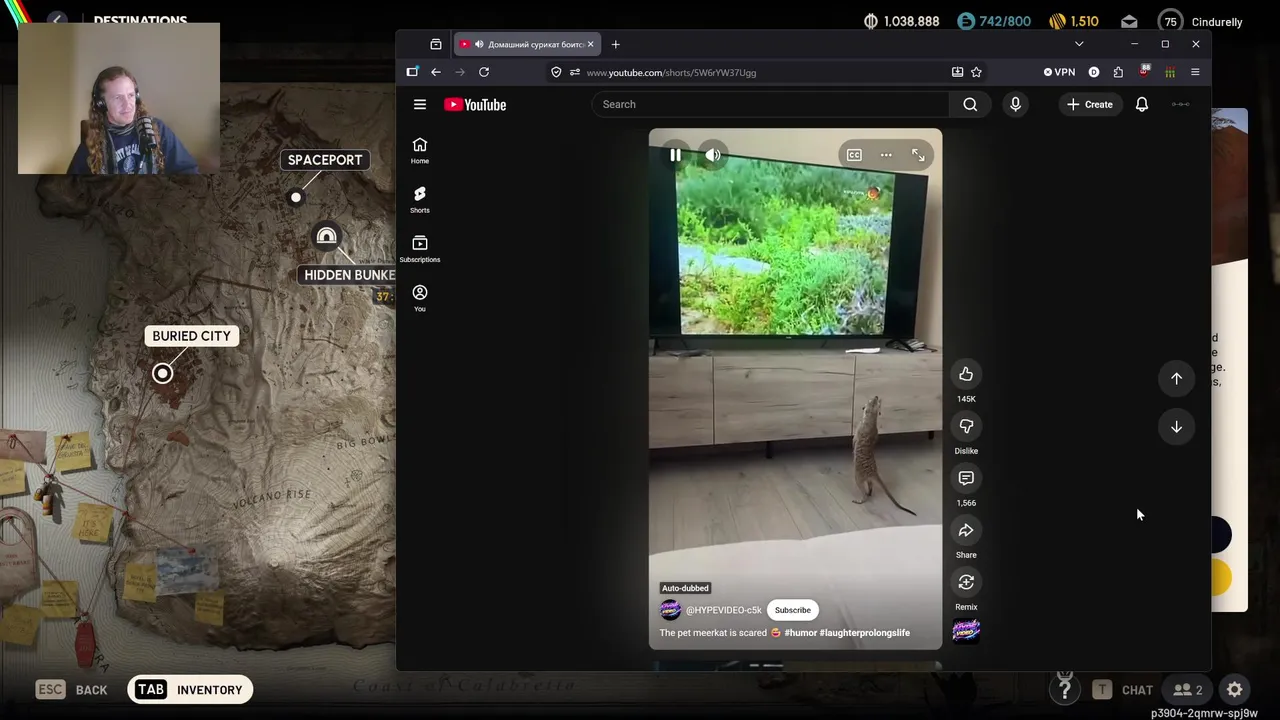Open the @HYPEVIDEO-c5k channel link

[x=723, y=610]
